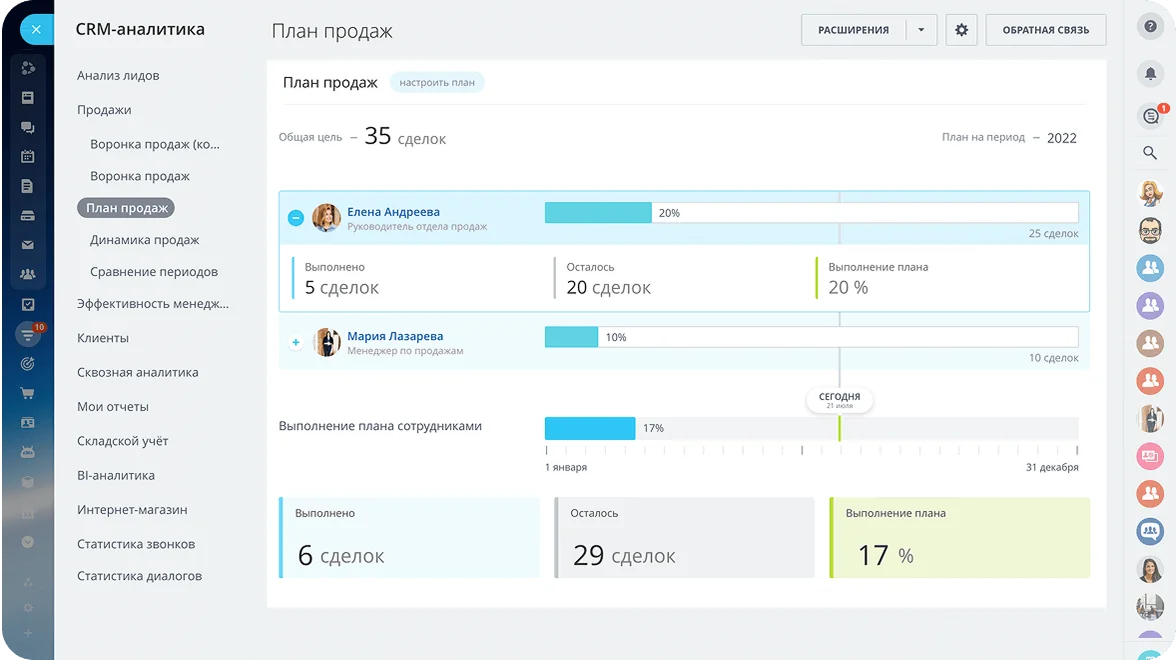
Task: Click the СЕГОДНЯ marker on the timeline
Action: click(840, 398)
